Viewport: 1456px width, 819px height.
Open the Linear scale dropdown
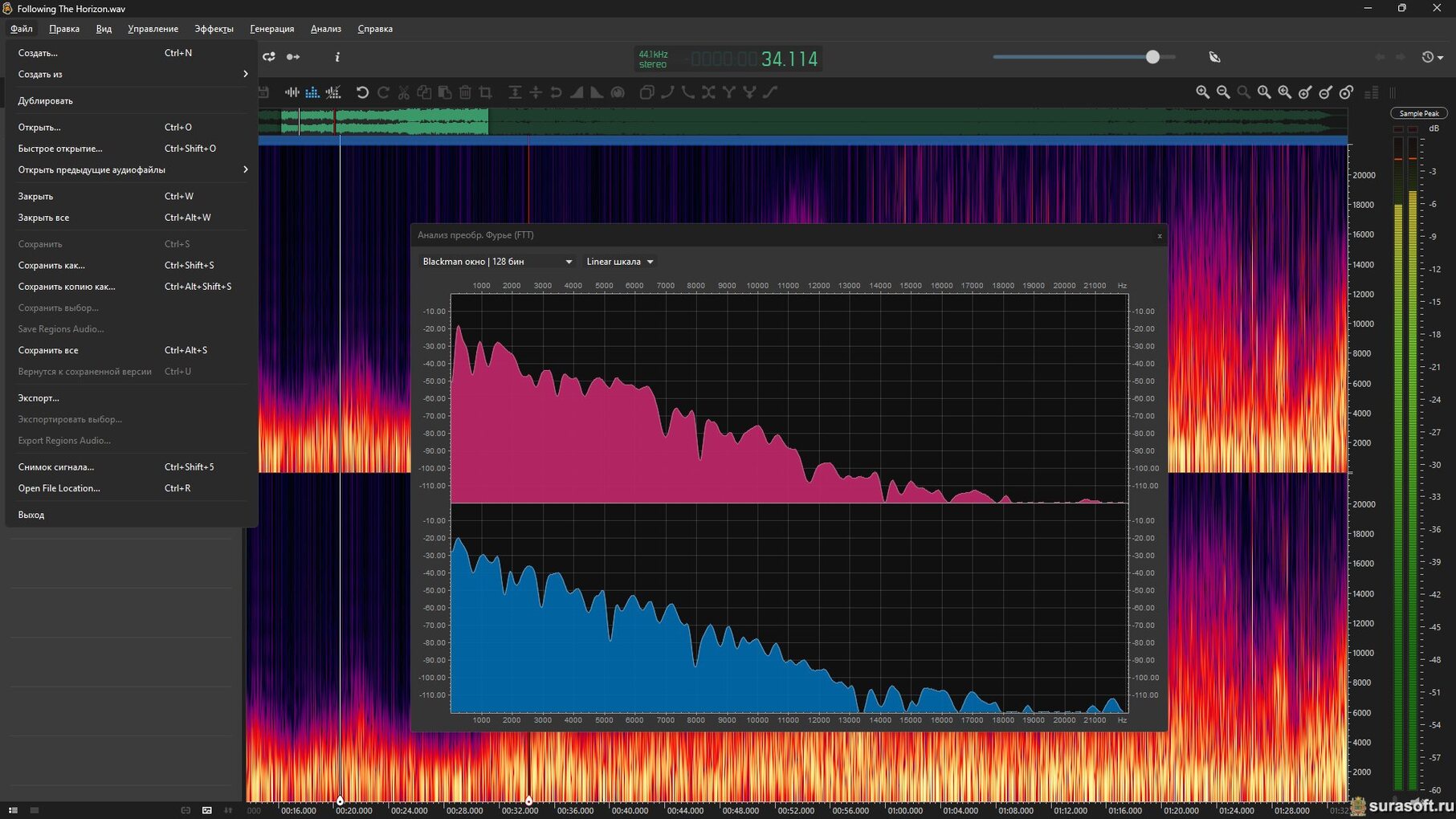click(x=619, y=262)
